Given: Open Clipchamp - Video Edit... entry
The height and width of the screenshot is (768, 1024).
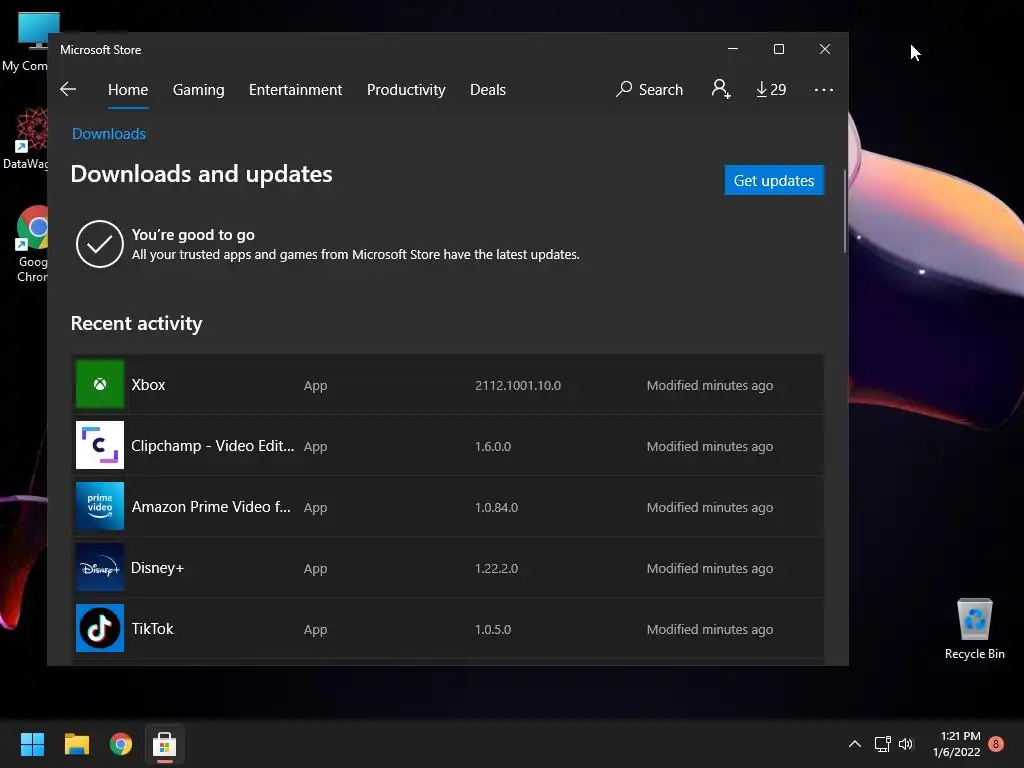Looking at the screenshot, I should (x=212, y=446).
